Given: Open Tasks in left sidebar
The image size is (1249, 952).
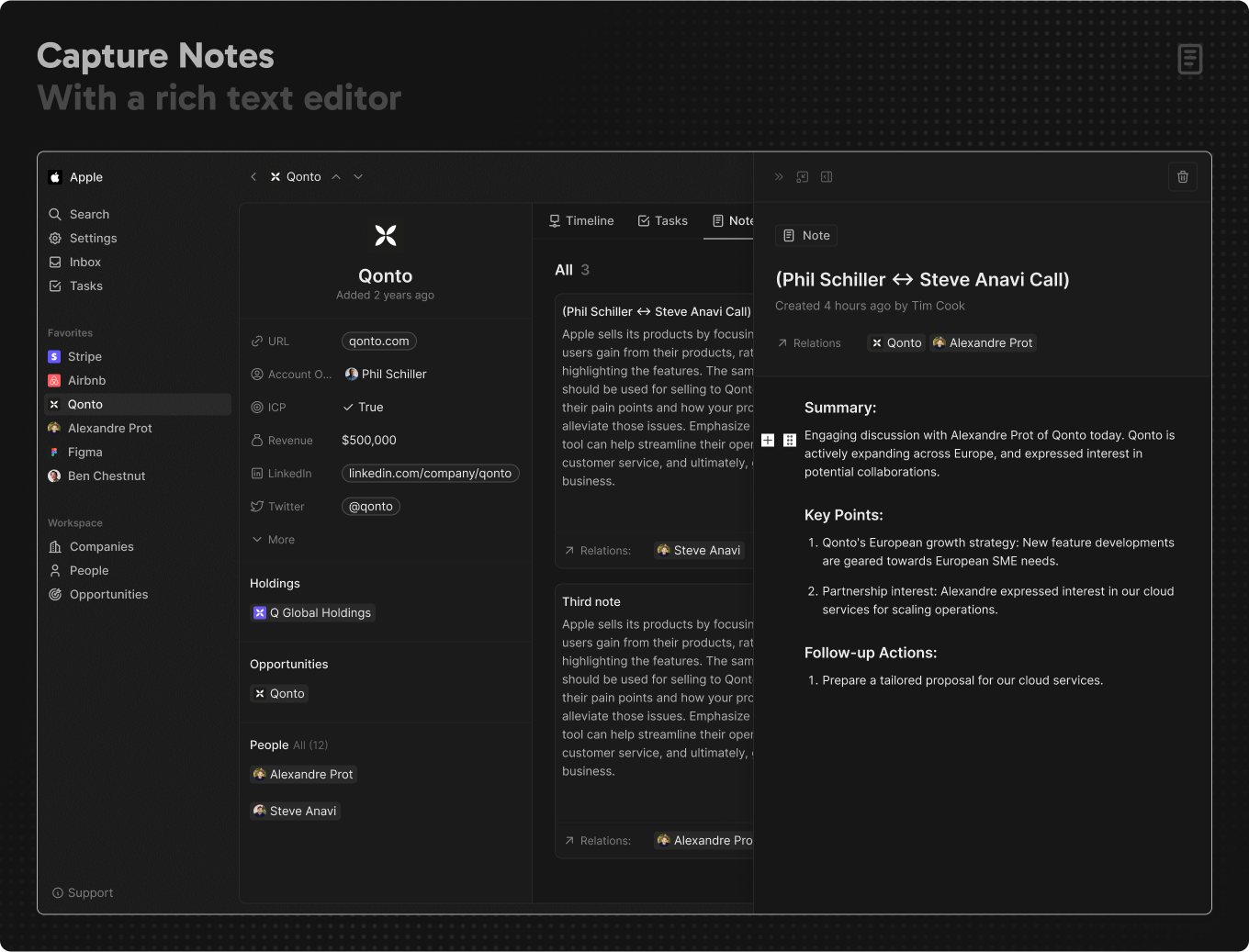Looking at the screenshot, I should tap(85, 286).
